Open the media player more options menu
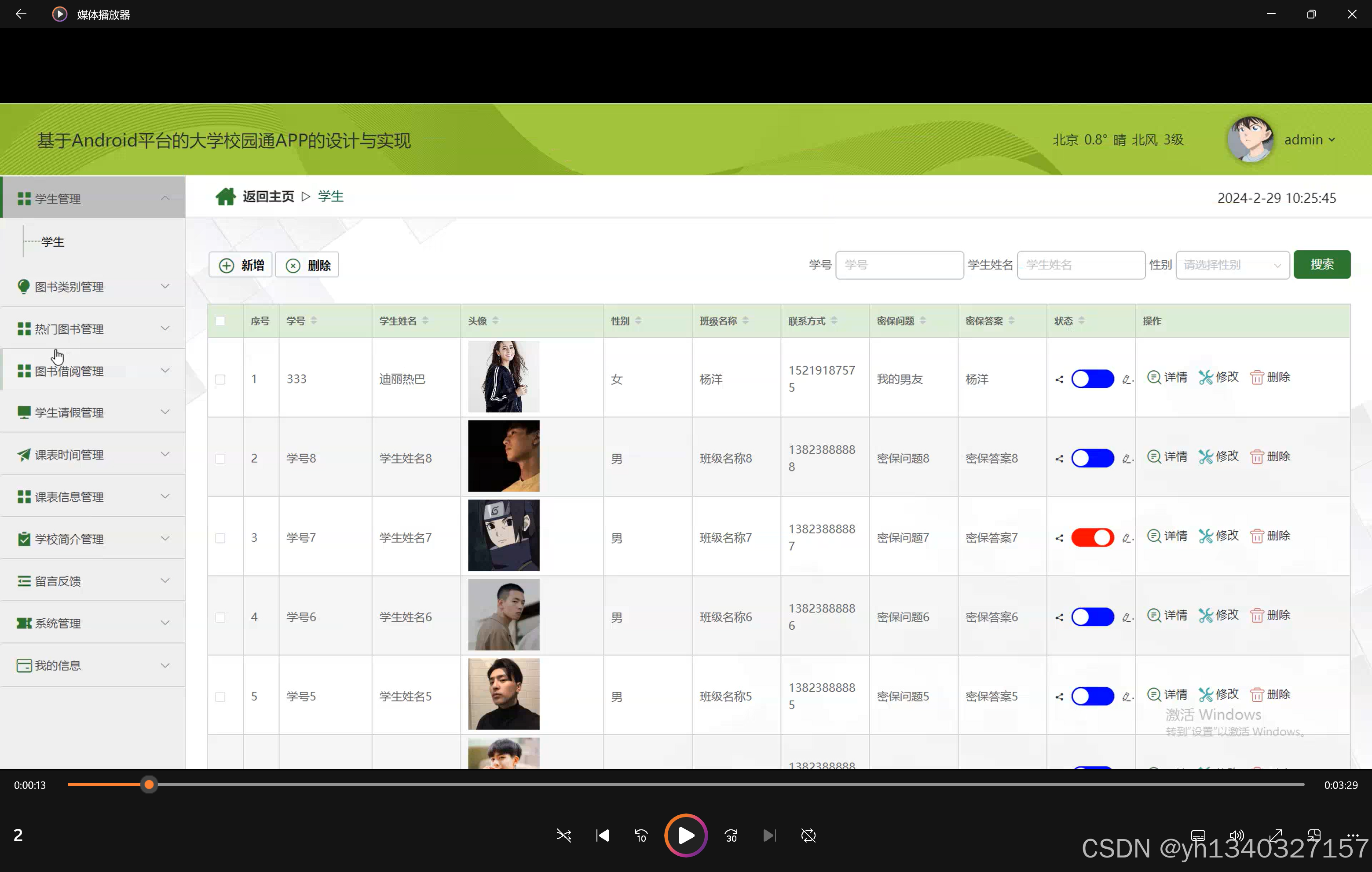Image resolution: width=1372 pixels, height=872 pixels. [x=1353, y=835]
